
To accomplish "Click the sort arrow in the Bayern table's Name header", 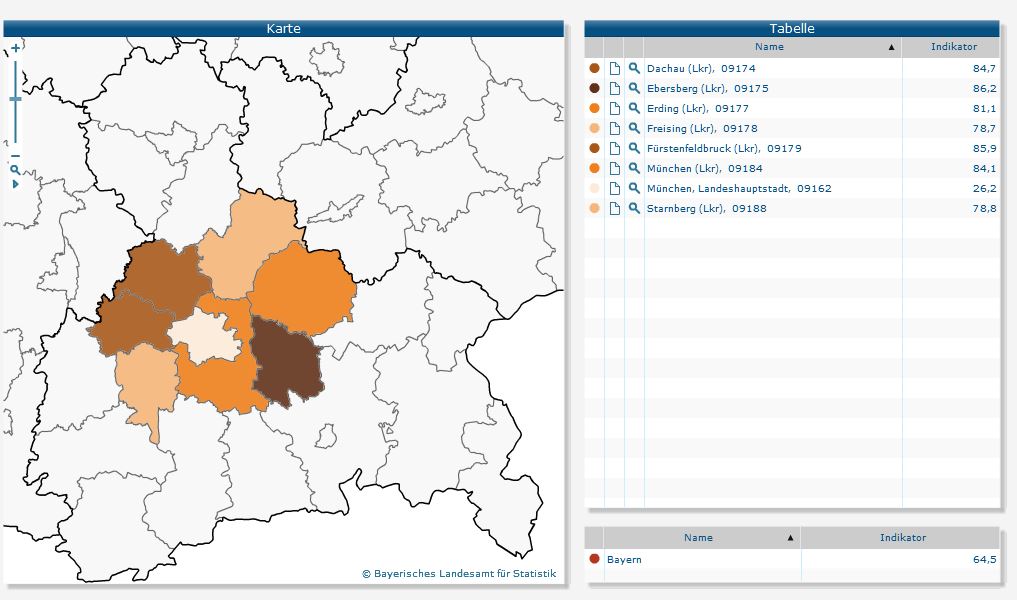I will tap(791, 538).
